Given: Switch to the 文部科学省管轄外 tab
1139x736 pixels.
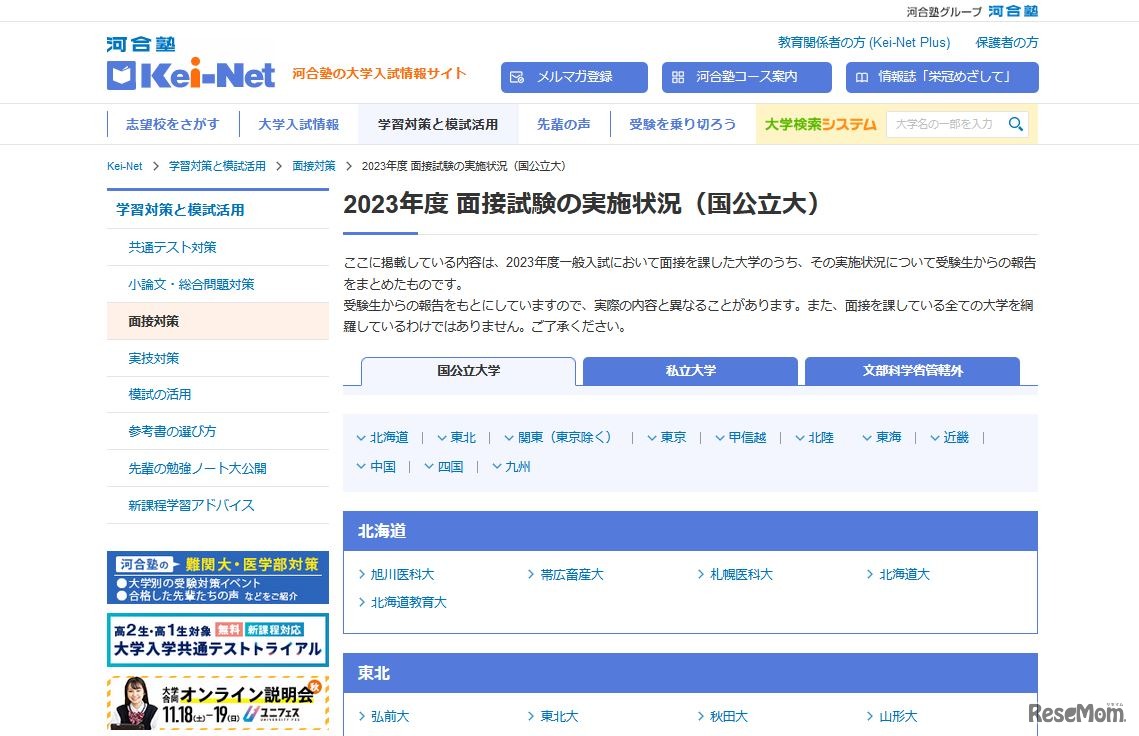Looking at the screenshot, I should tap(912, 370).
